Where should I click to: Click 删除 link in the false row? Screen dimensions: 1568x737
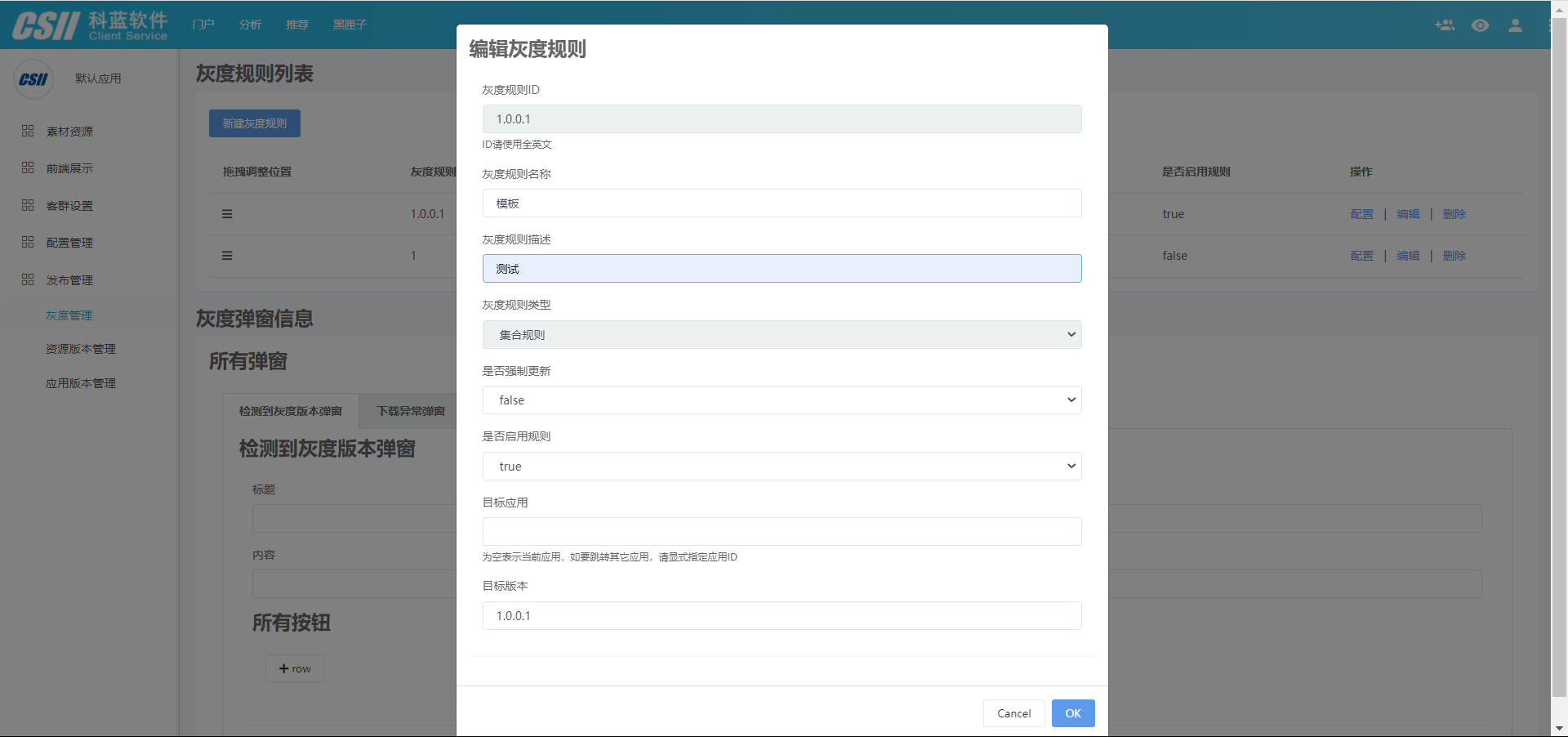coord(1454,256)
